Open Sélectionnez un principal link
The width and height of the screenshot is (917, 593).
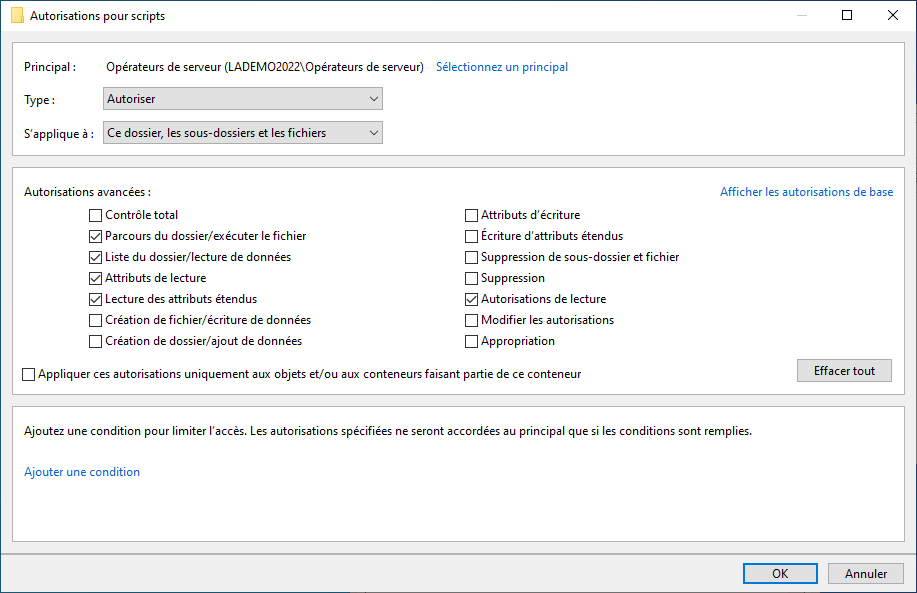coord(502,67)
